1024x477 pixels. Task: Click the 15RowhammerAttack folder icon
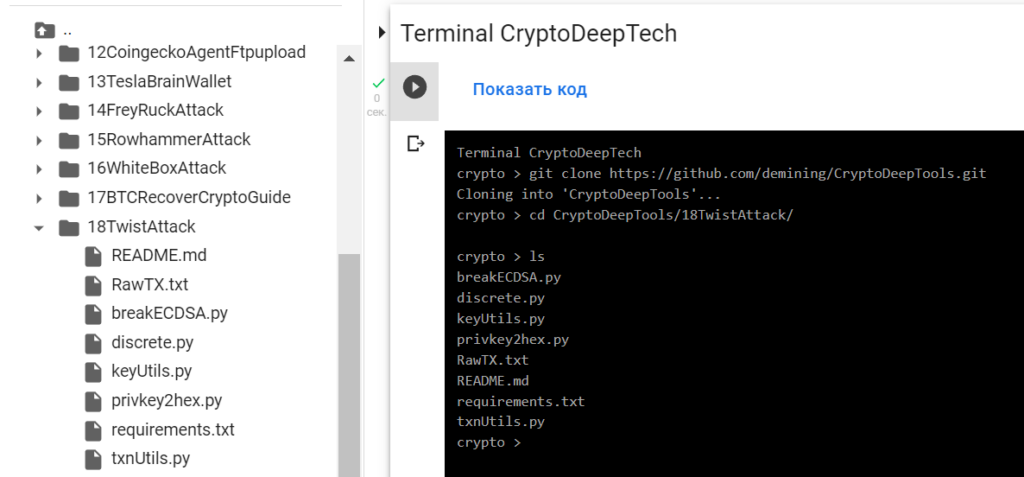click(69, 140)
